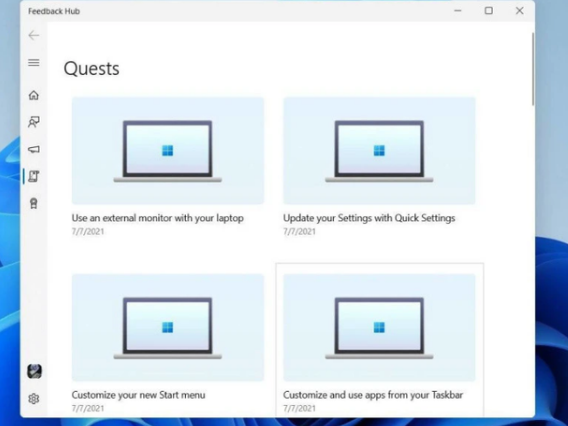Viewport: 568px width, 426px height.
Task: Open the Announcements megaphone icon
Action: pyautogui.click(x=34, y=149)
